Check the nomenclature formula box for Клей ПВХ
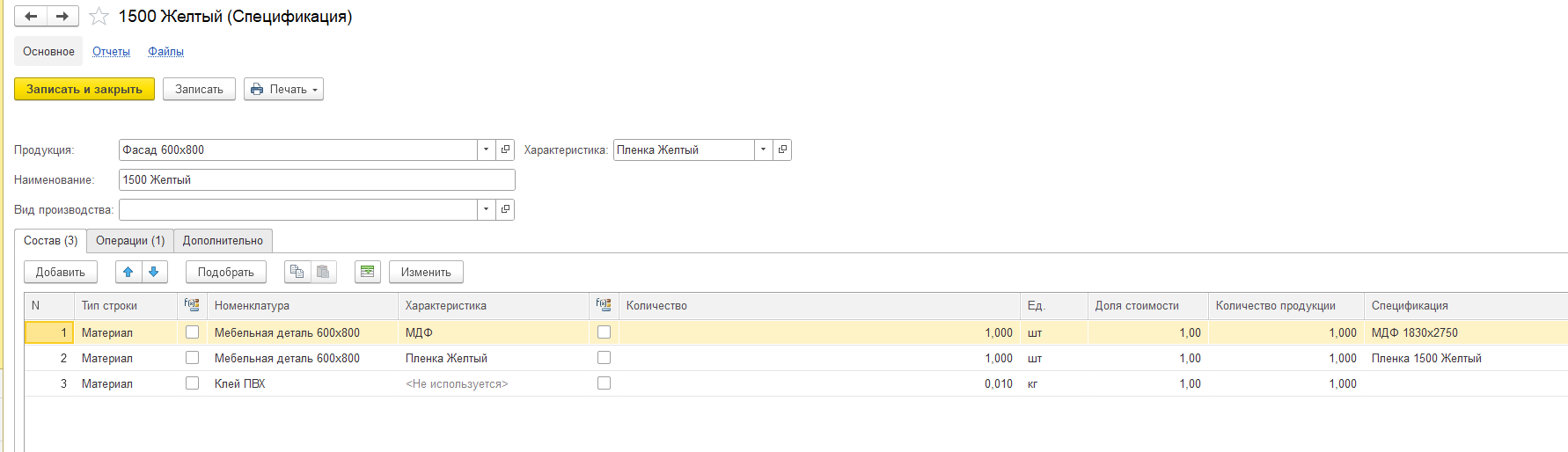The width and height of the screenshot is (1568, 452). (x=192, y=383)
